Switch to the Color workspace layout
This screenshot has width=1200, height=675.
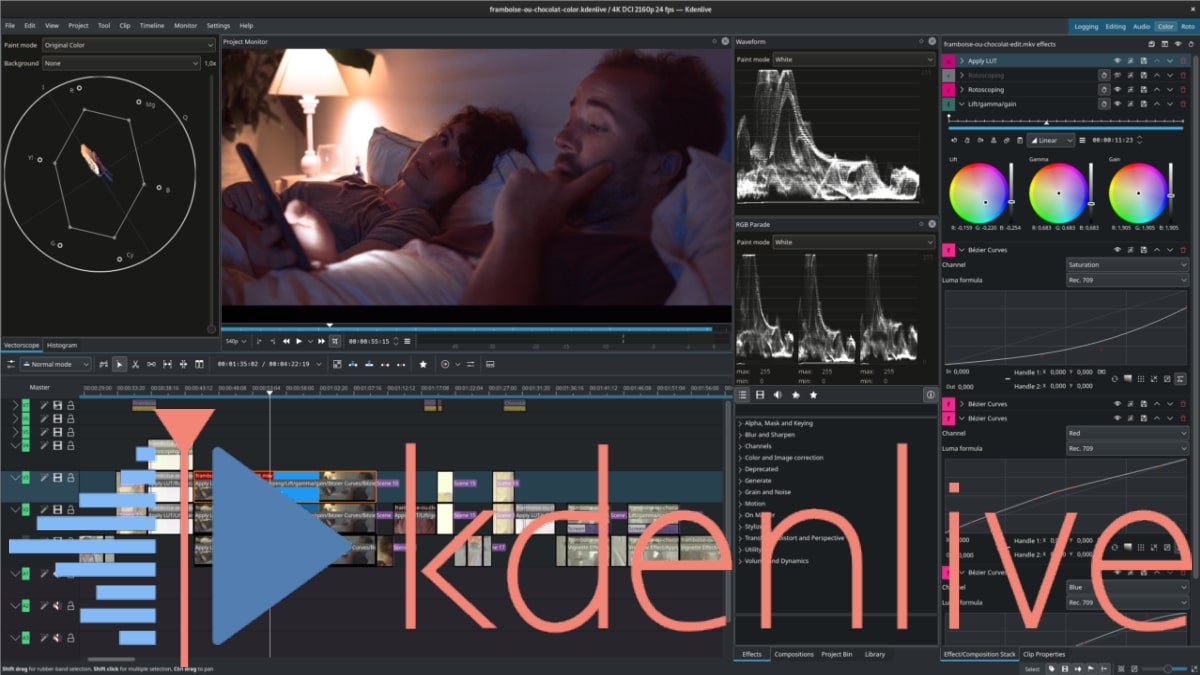tap(1165, 26)
